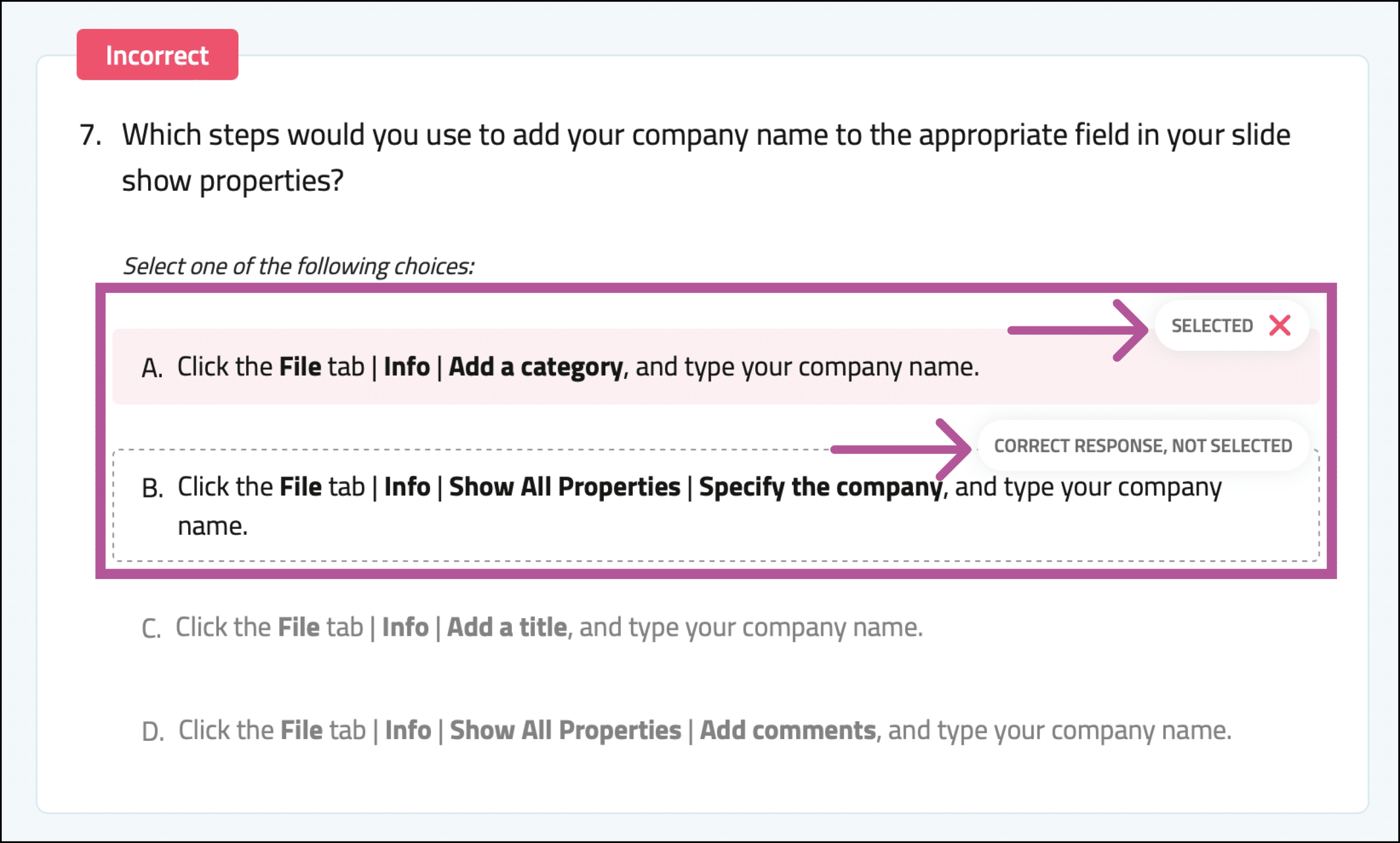Click the letter D option marker
Screen dimensions: 1400x843
[153, 731]
